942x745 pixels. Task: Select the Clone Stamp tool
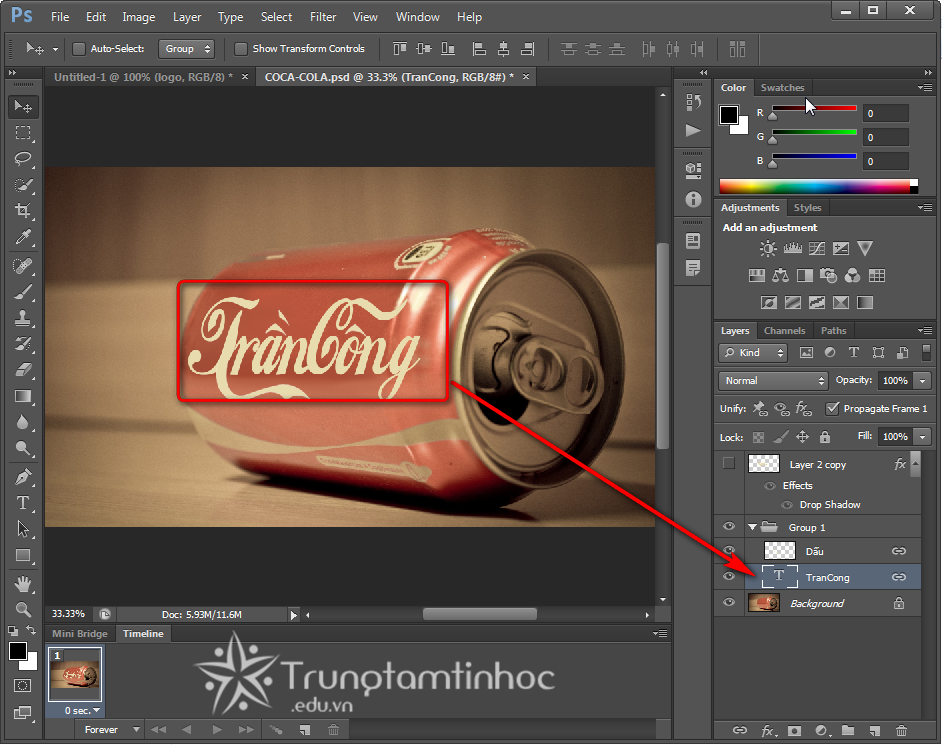coord(23,318)
